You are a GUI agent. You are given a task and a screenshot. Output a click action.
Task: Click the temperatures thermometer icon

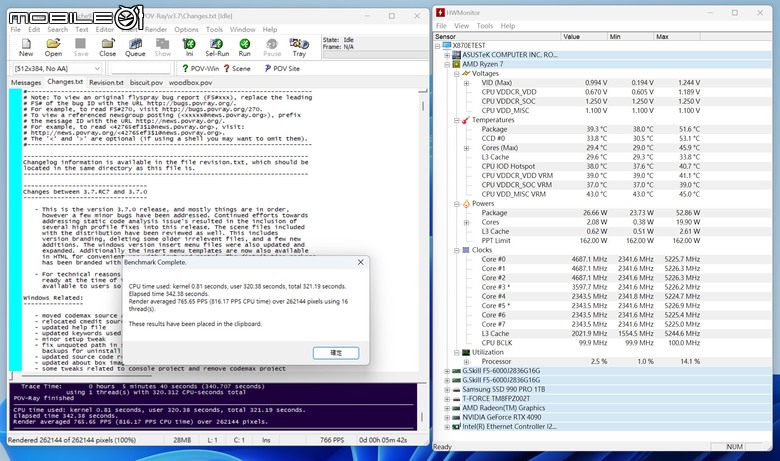point(466,120)
